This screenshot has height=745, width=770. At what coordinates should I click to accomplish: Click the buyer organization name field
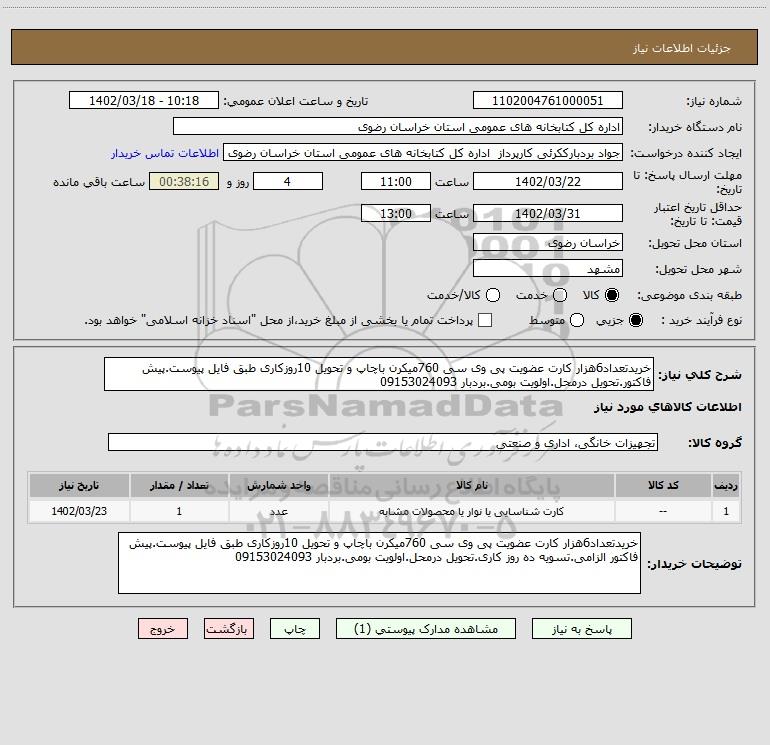click(x=398, y=127)
